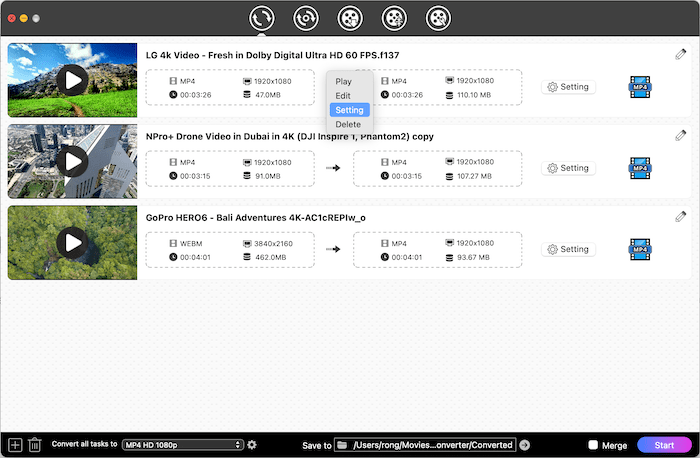The image size is (700, 458).
Task: Expand the MP4 HD 1080p format dropdown
Action: click(183, 445)
